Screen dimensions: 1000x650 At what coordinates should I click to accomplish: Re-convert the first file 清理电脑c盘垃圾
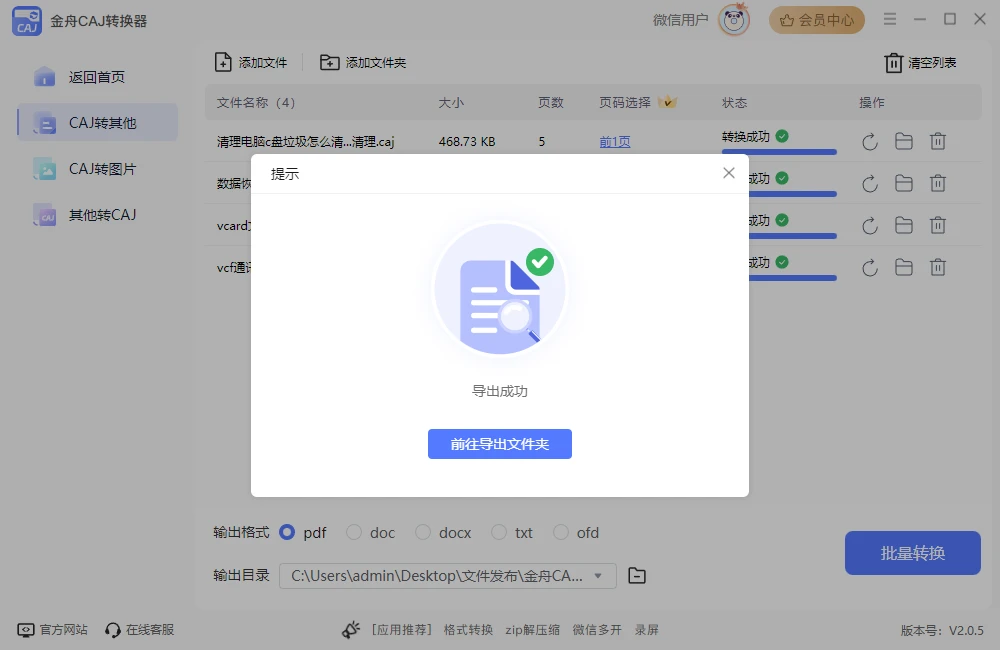870,142
